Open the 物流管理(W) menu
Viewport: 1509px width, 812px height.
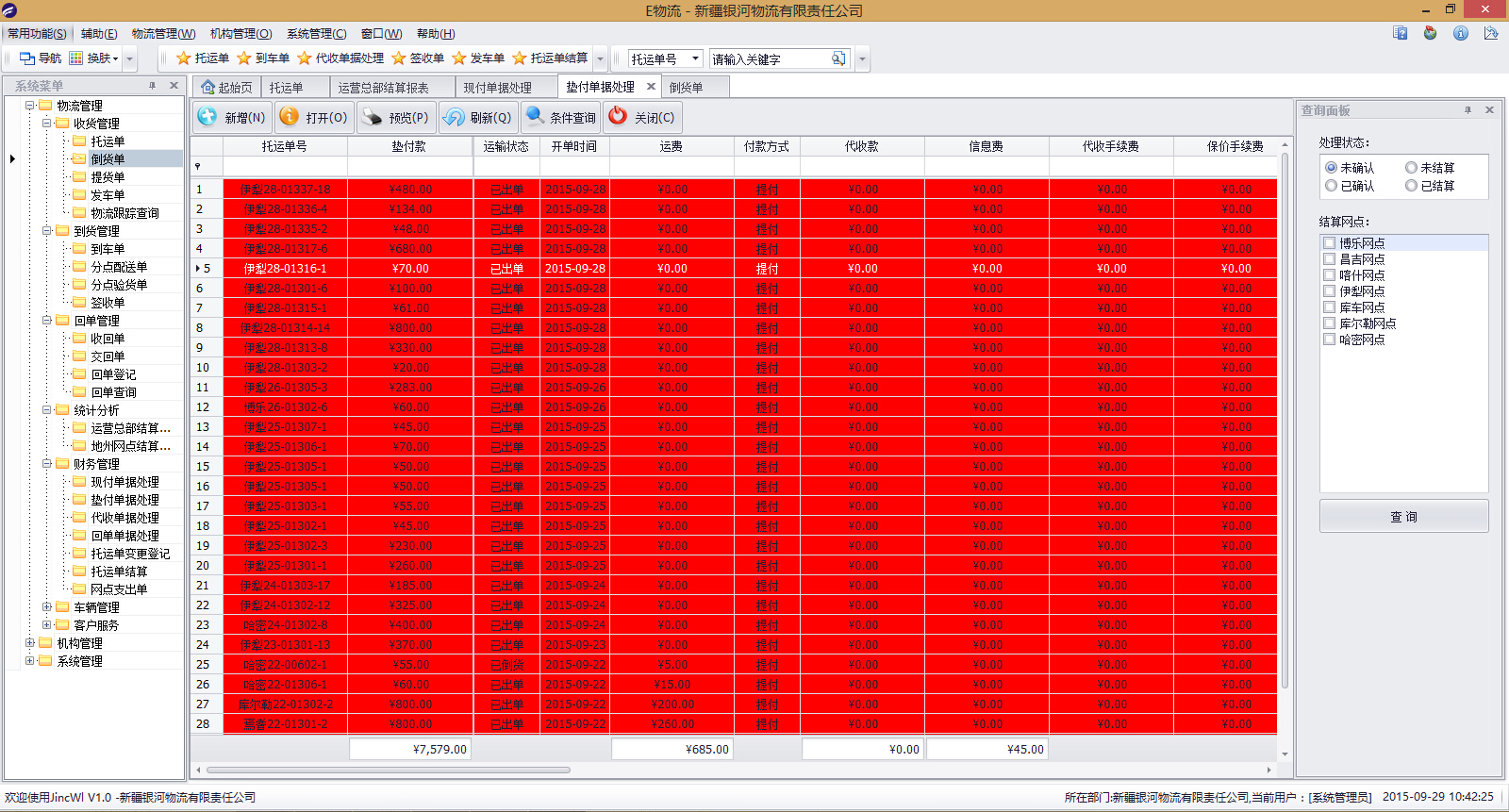point(163,34)
